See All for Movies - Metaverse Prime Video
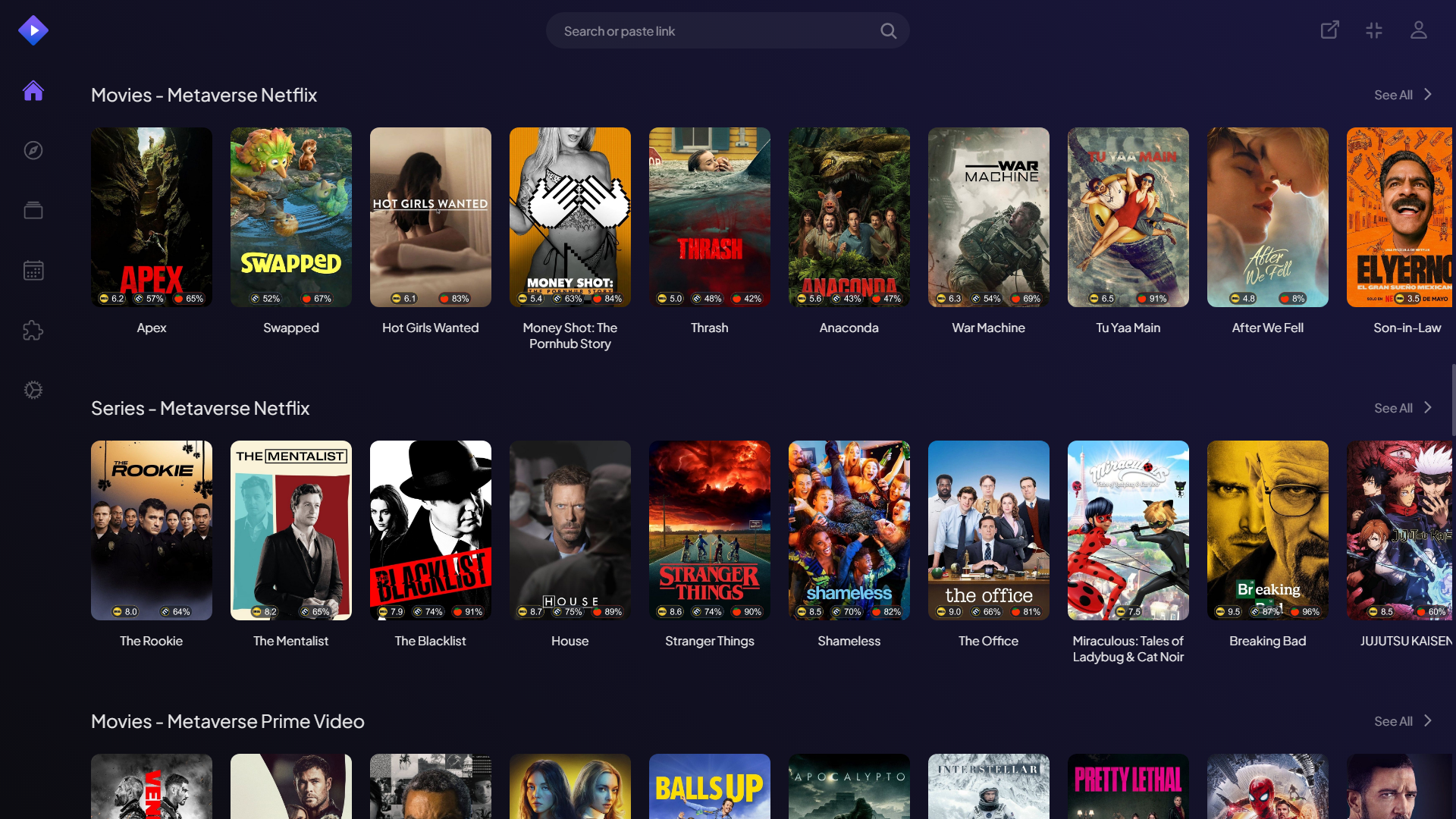The width and height of the screenshot is (1456, 819). pyautogui.click(x=1403, y=721)
